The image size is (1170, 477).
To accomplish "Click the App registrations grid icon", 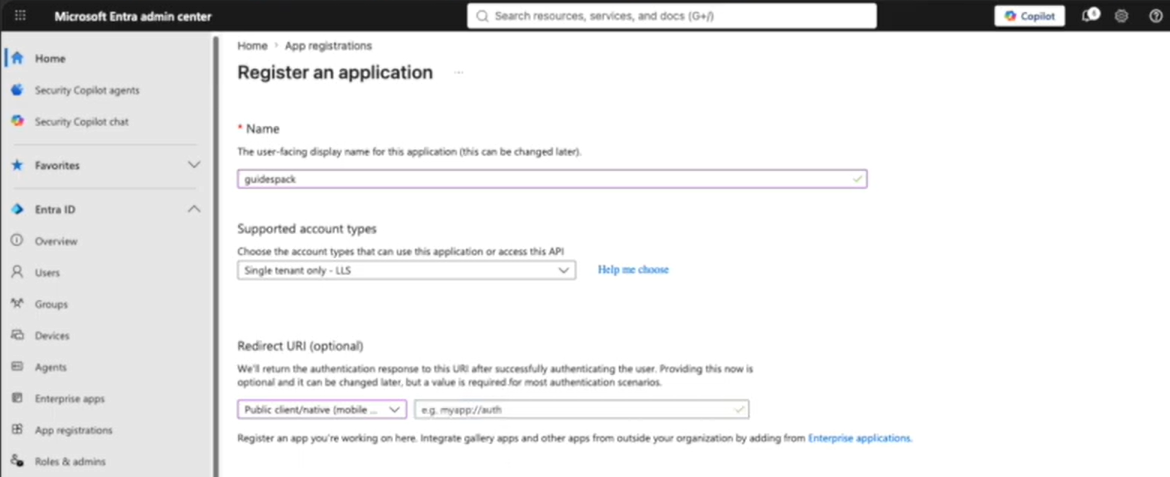I will point(17,430).
